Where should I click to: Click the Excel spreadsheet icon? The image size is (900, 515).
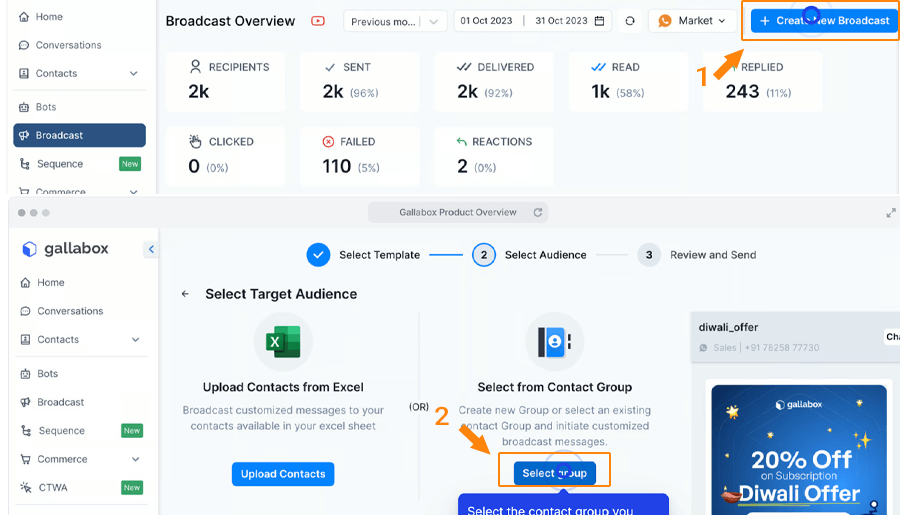pyautogui.click(x=283, y=342)
